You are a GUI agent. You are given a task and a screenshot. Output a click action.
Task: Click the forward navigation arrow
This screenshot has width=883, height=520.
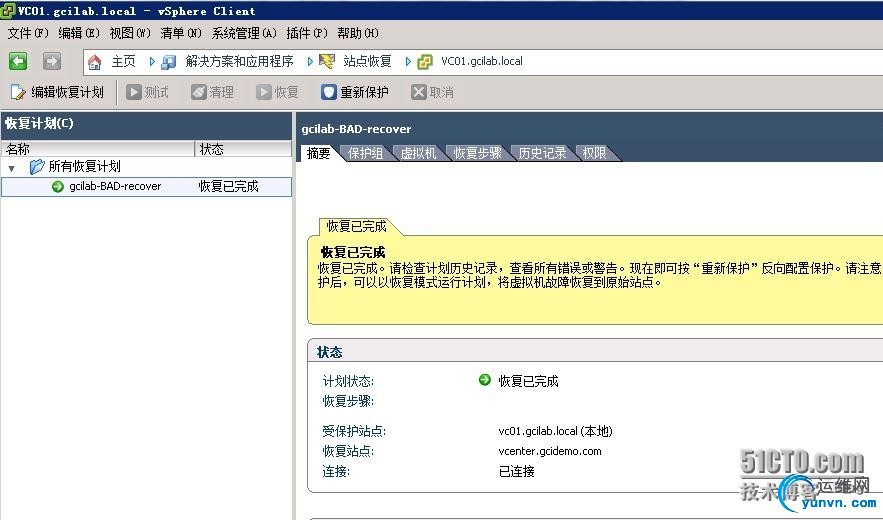pos(52,61)
